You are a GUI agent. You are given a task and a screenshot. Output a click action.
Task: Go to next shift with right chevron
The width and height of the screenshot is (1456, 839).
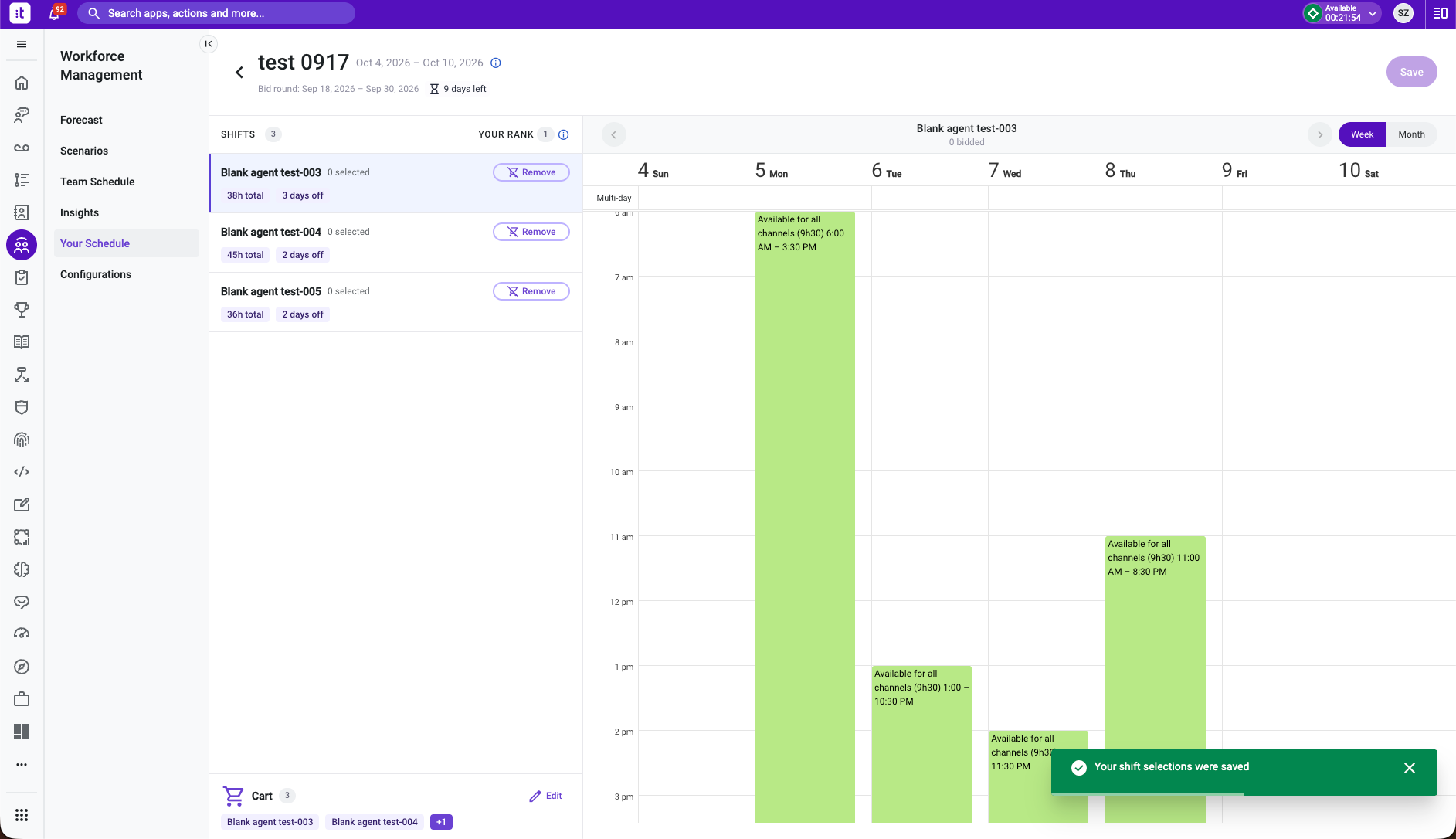point(1320,134)
